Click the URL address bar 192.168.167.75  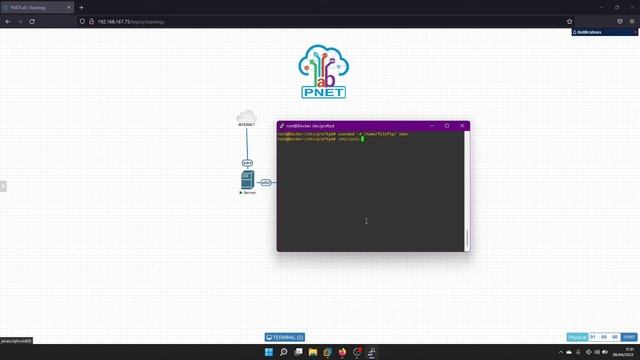[x=327, y=21]
